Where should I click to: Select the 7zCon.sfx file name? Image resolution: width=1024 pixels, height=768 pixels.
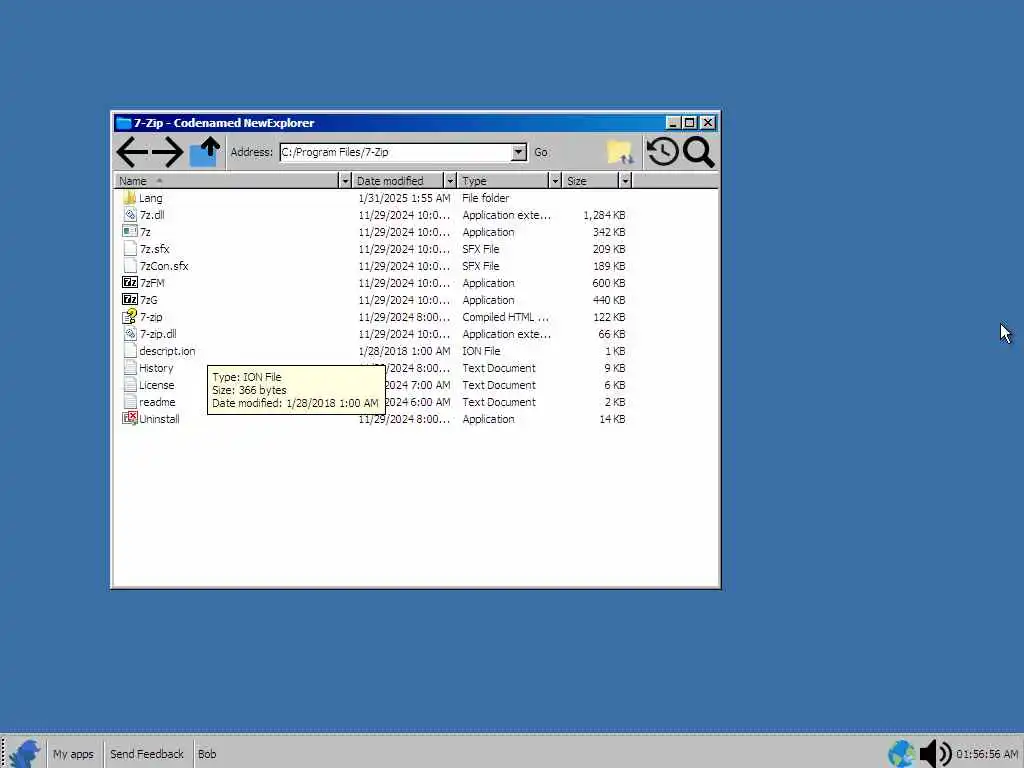point(164,266)
